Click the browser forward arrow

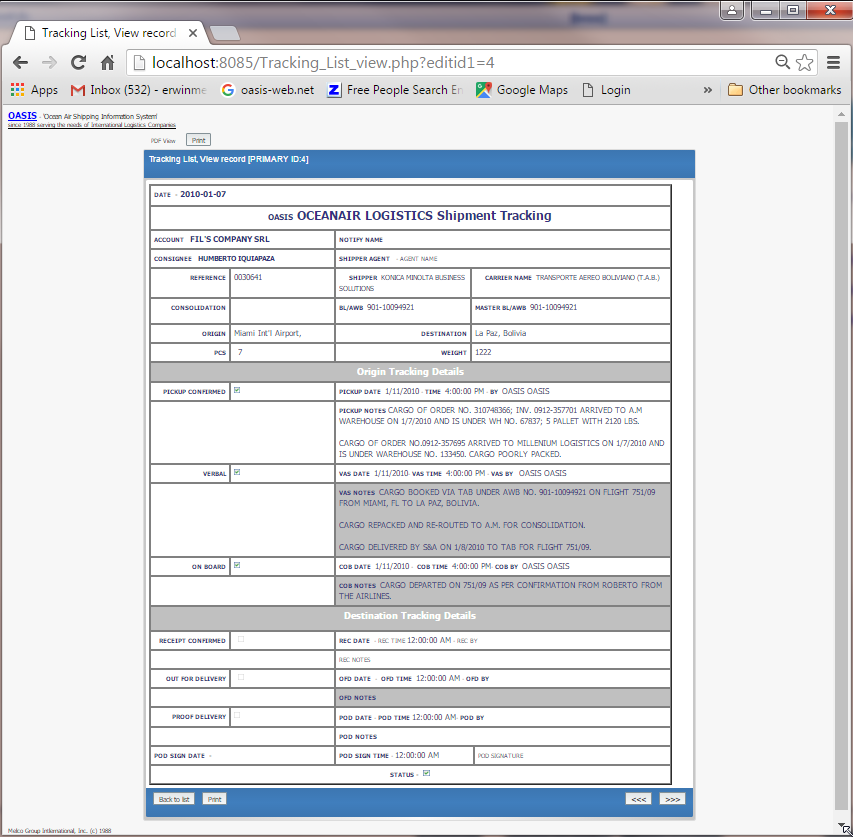(x=50, y=63)
